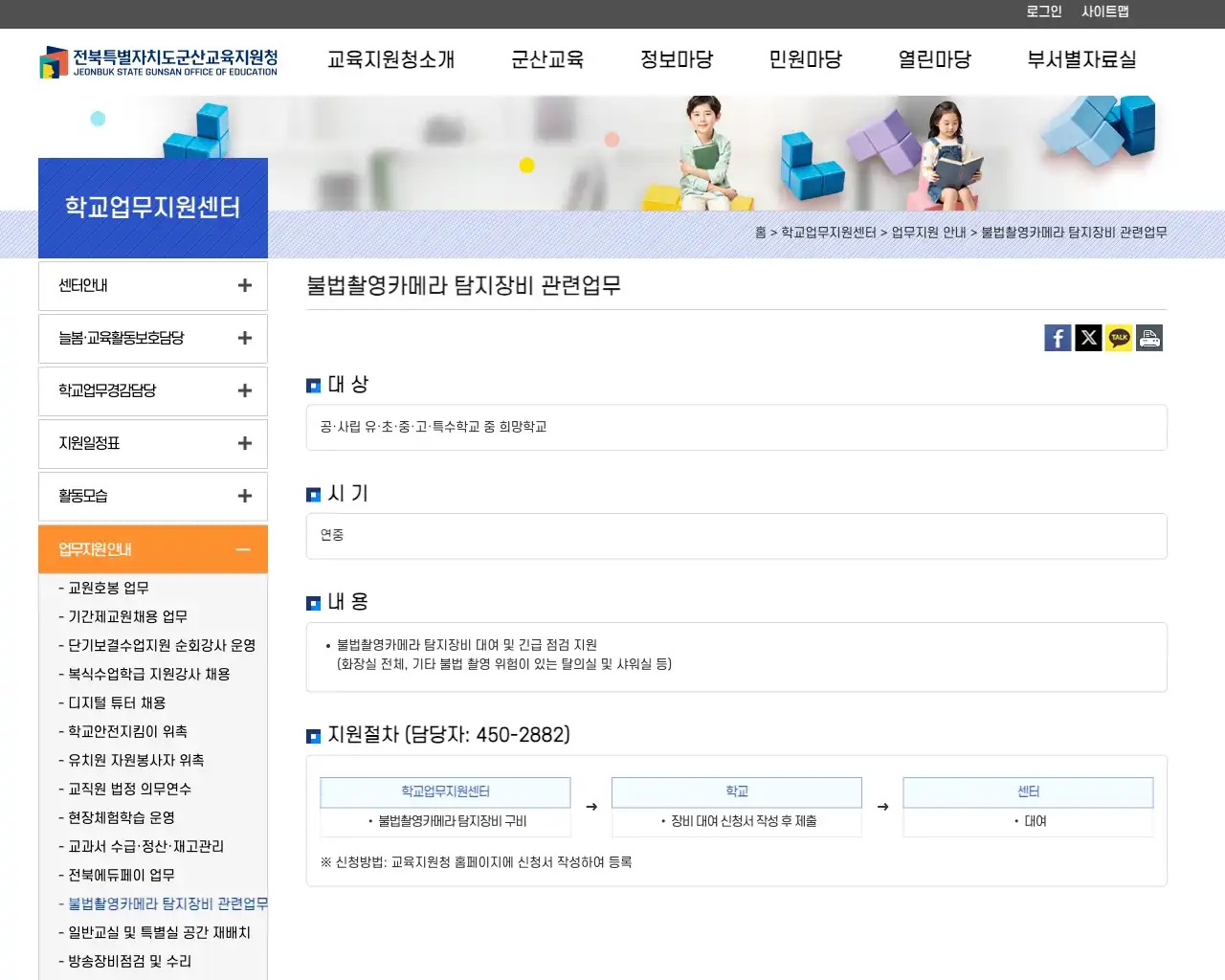The image size is (1225, 980).
Task: Expand the 지원일정표 sidebar section
Action: pyautogui.click(x=153, y=444)
